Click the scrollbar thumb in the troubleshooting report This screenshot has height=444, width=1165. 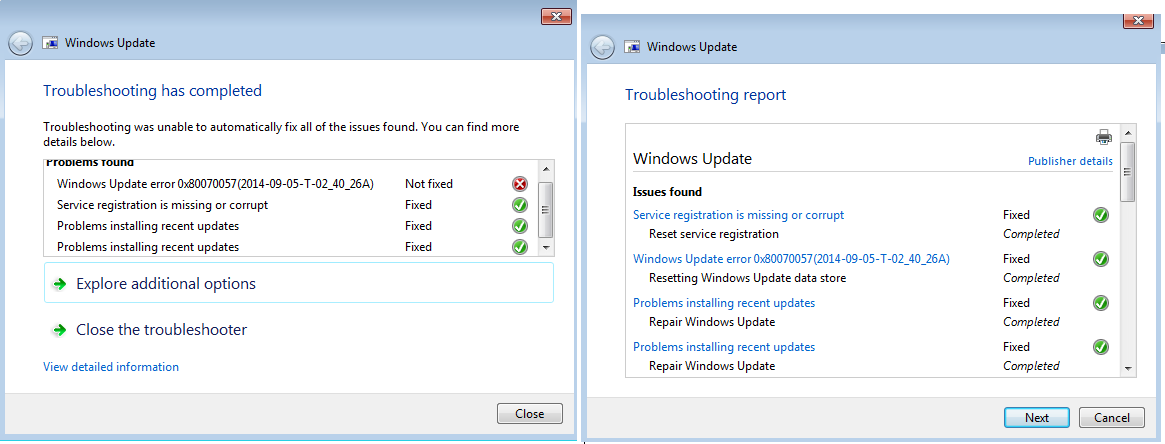[1128, 172]
